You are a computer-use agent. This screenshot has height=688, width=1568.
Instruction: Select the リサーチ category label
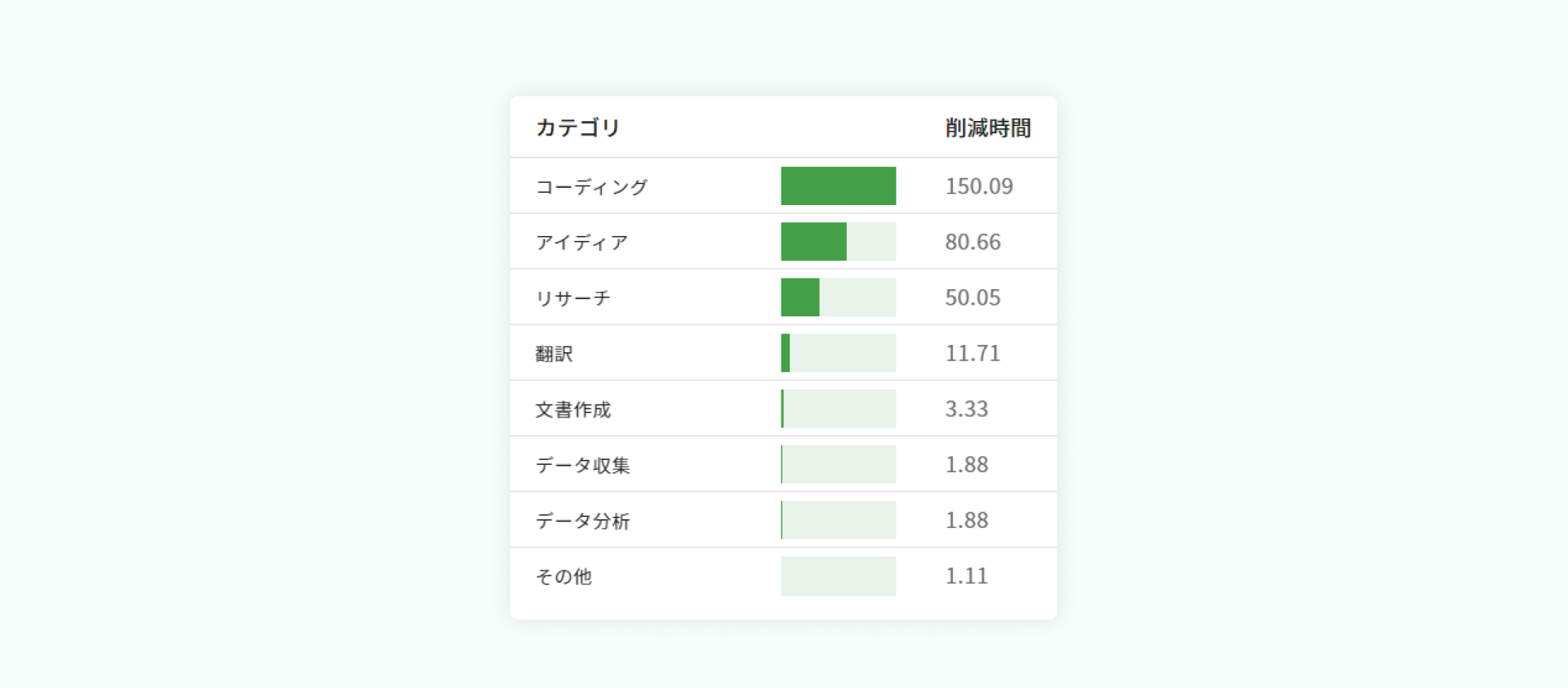(572, 297)
